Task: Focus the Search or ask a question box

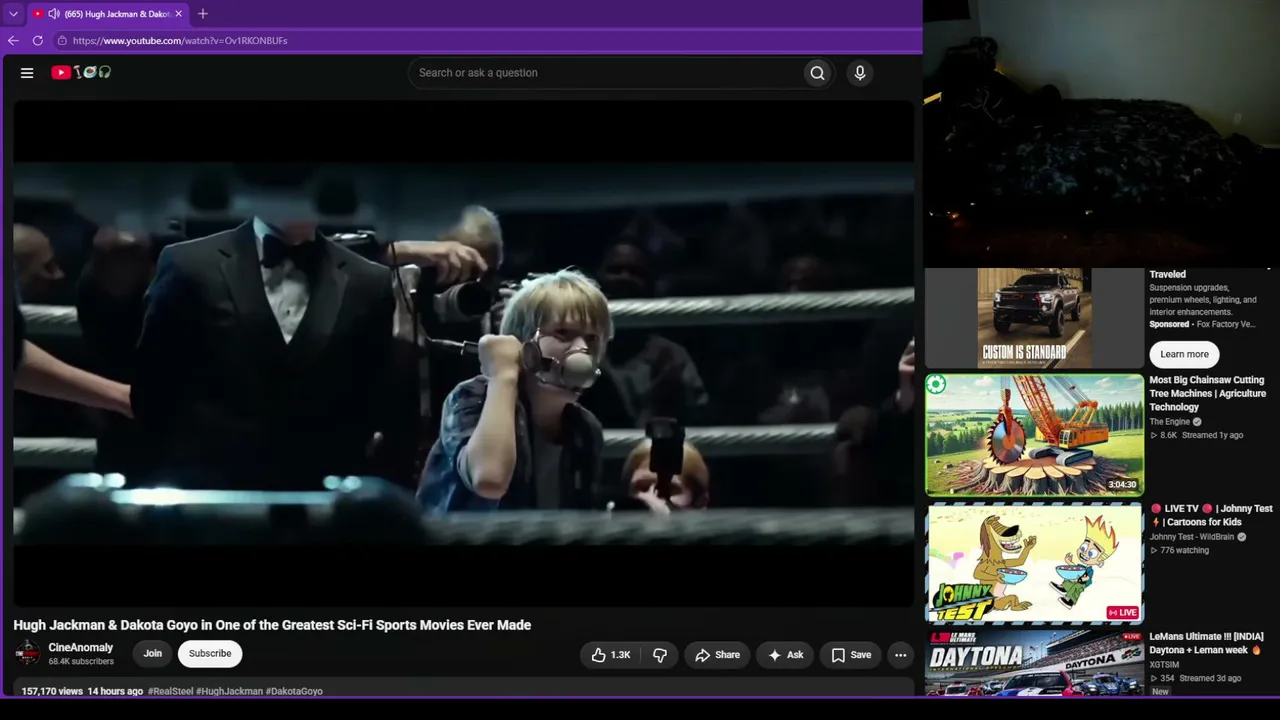Action: point(606,73)
